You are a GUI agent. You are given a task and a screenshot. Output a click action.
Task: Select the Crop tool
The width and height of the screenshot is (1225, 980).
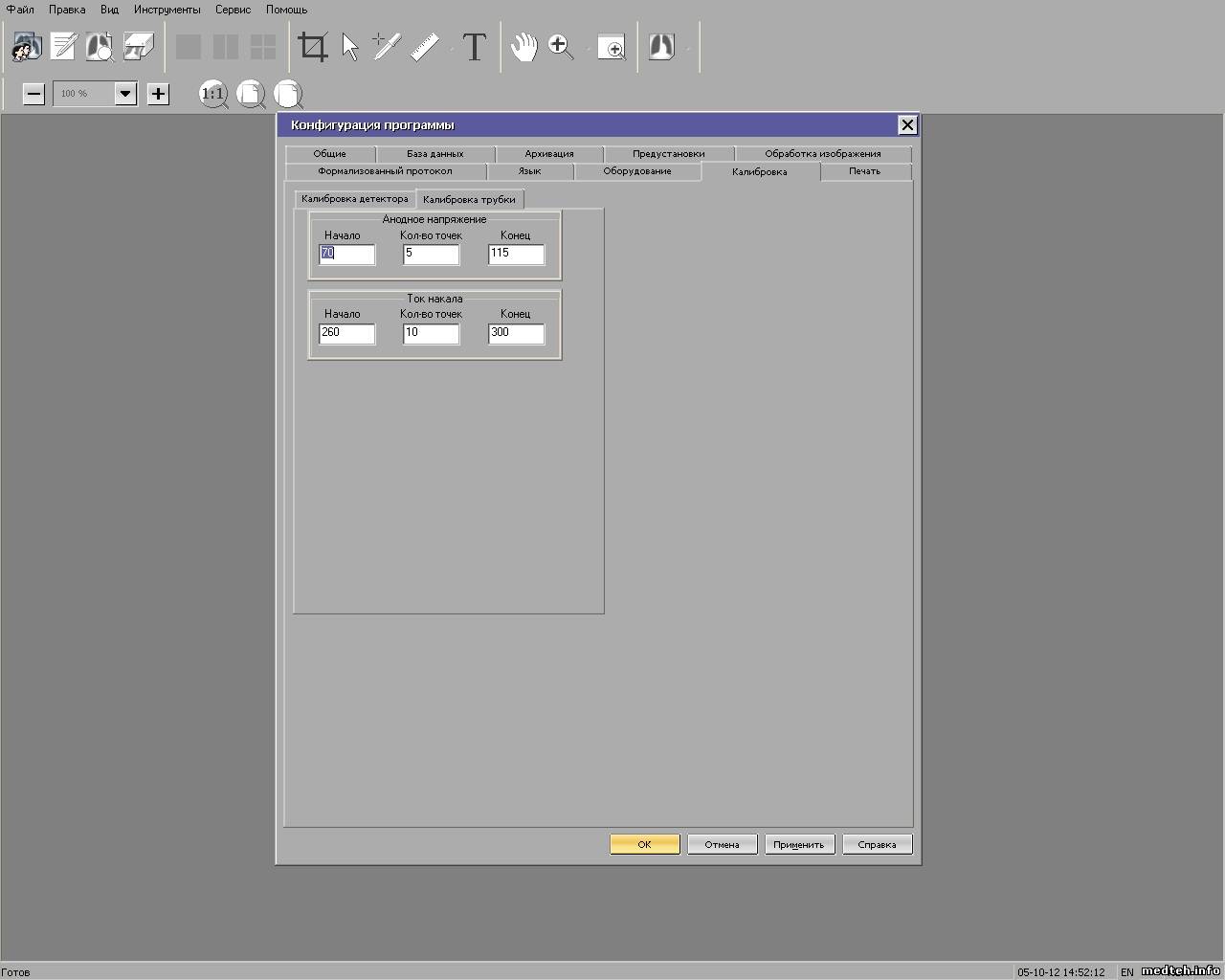(x=313, y=47)
